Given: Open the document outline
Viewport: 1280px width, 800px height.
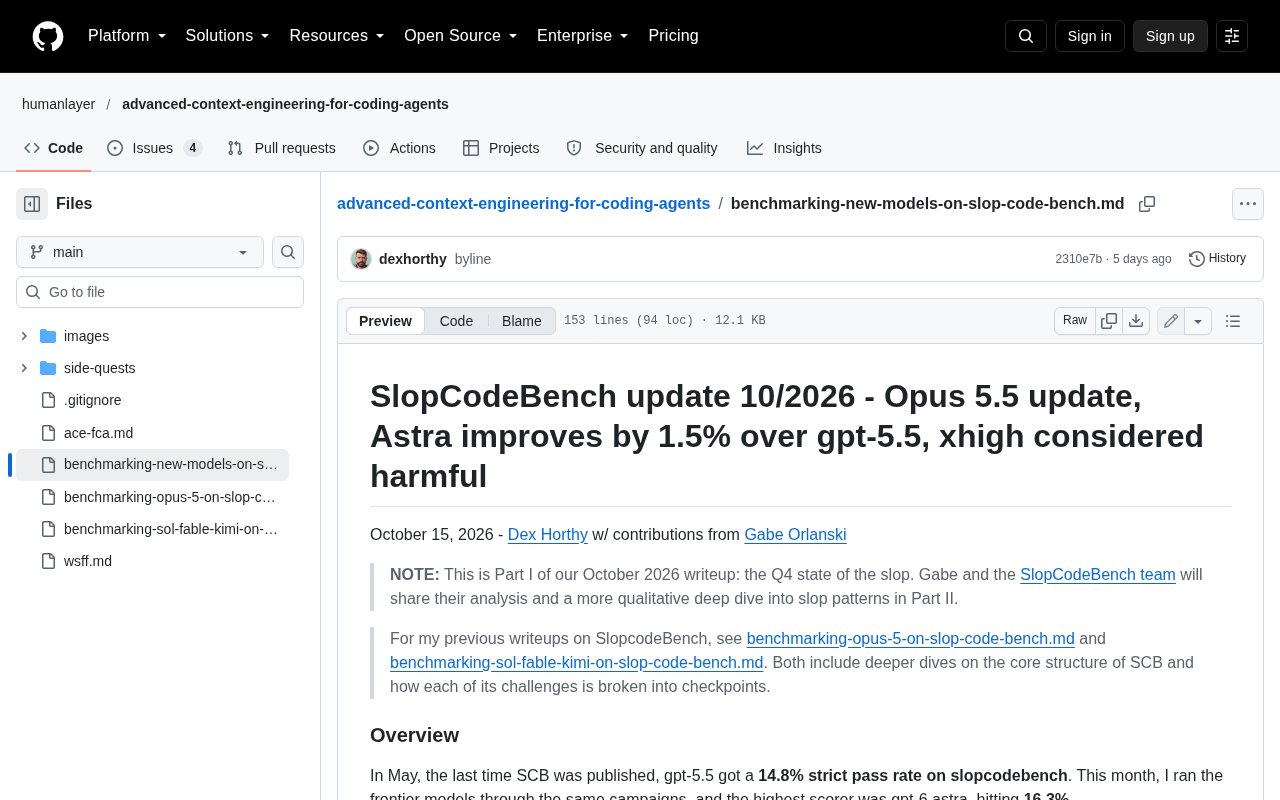Looking at the screenshot, I should click(x=1233, y=321).
